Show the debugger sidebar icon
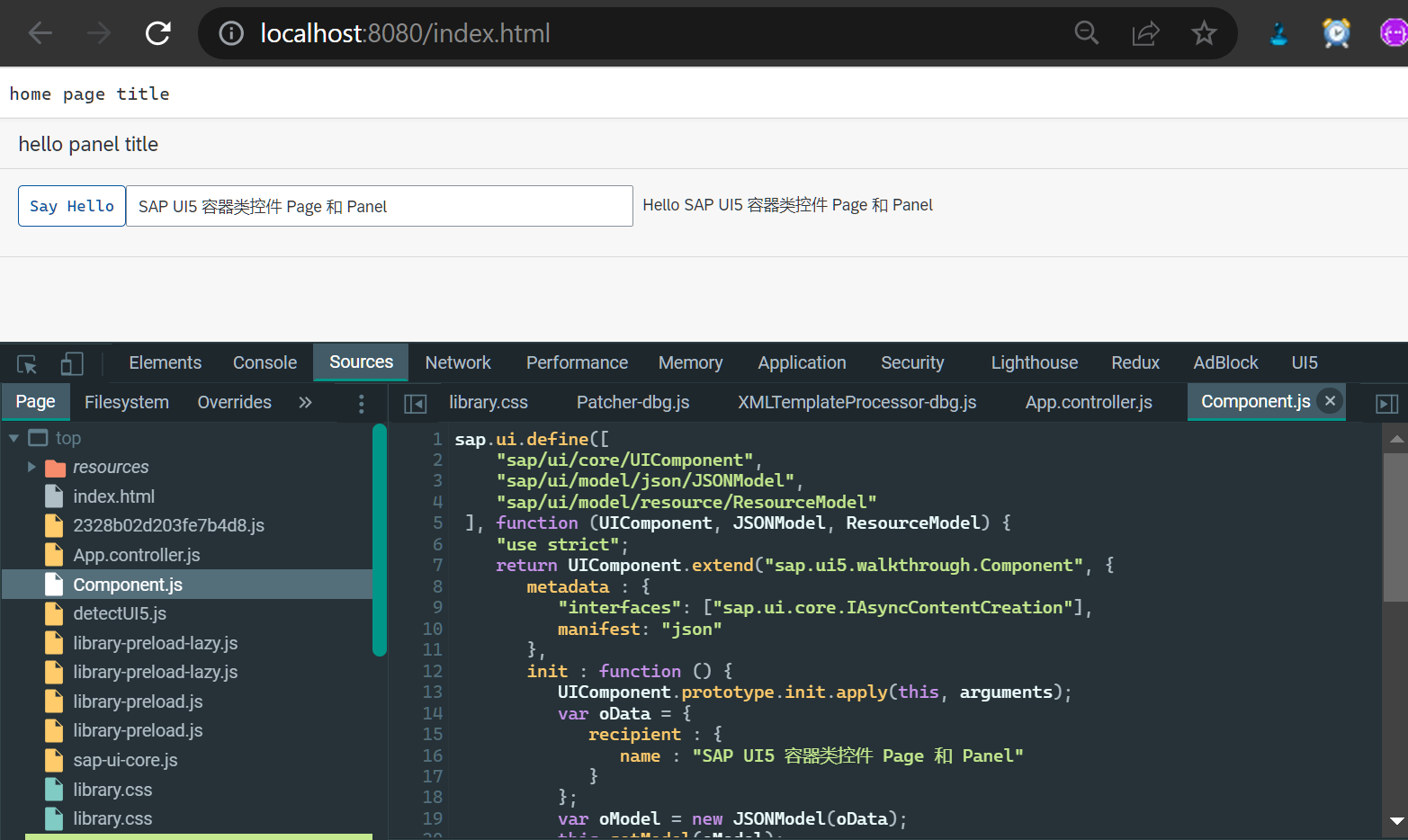 pyautogui.click(x=1387, y=403)
